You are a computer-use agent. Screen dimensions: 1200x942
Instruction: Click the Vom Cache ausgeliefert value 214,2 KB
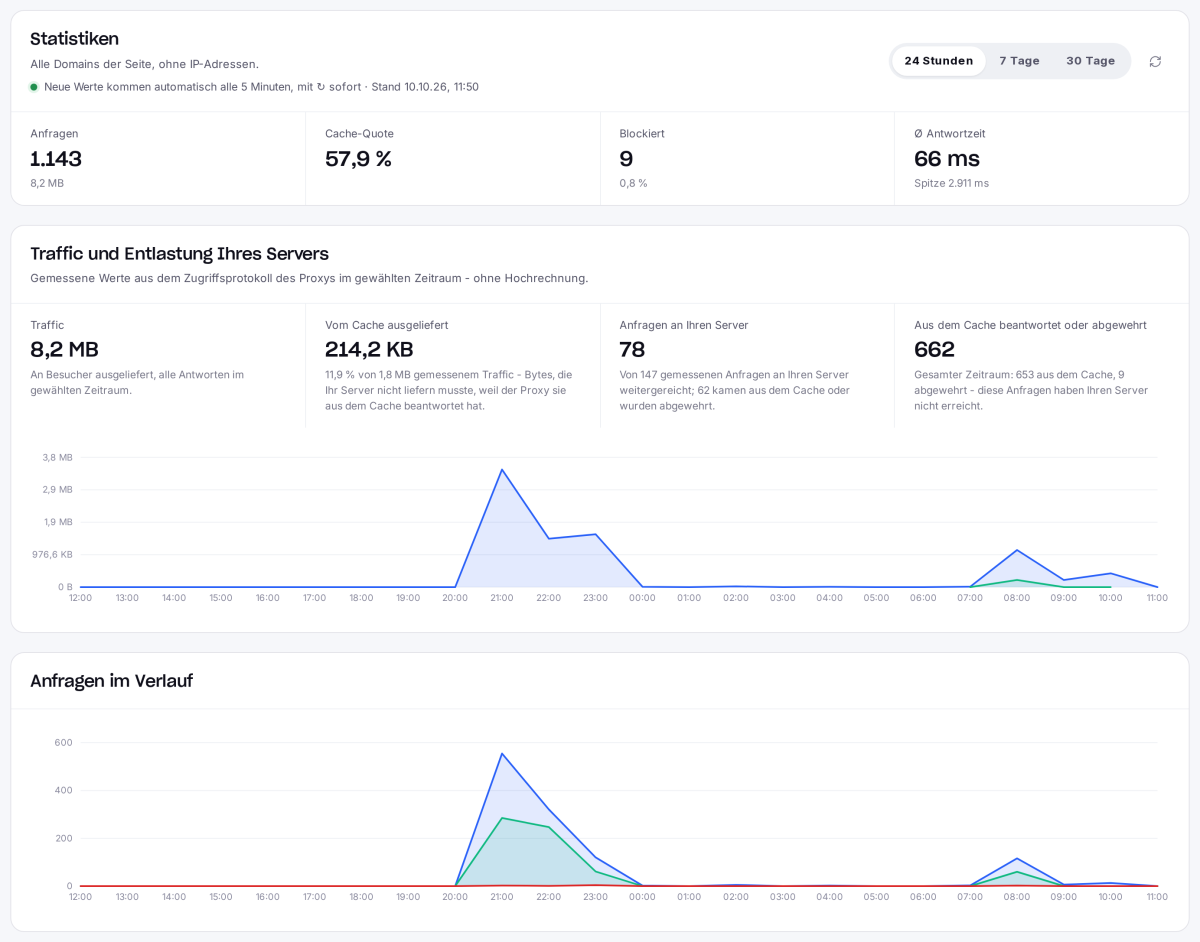(369, 350)
